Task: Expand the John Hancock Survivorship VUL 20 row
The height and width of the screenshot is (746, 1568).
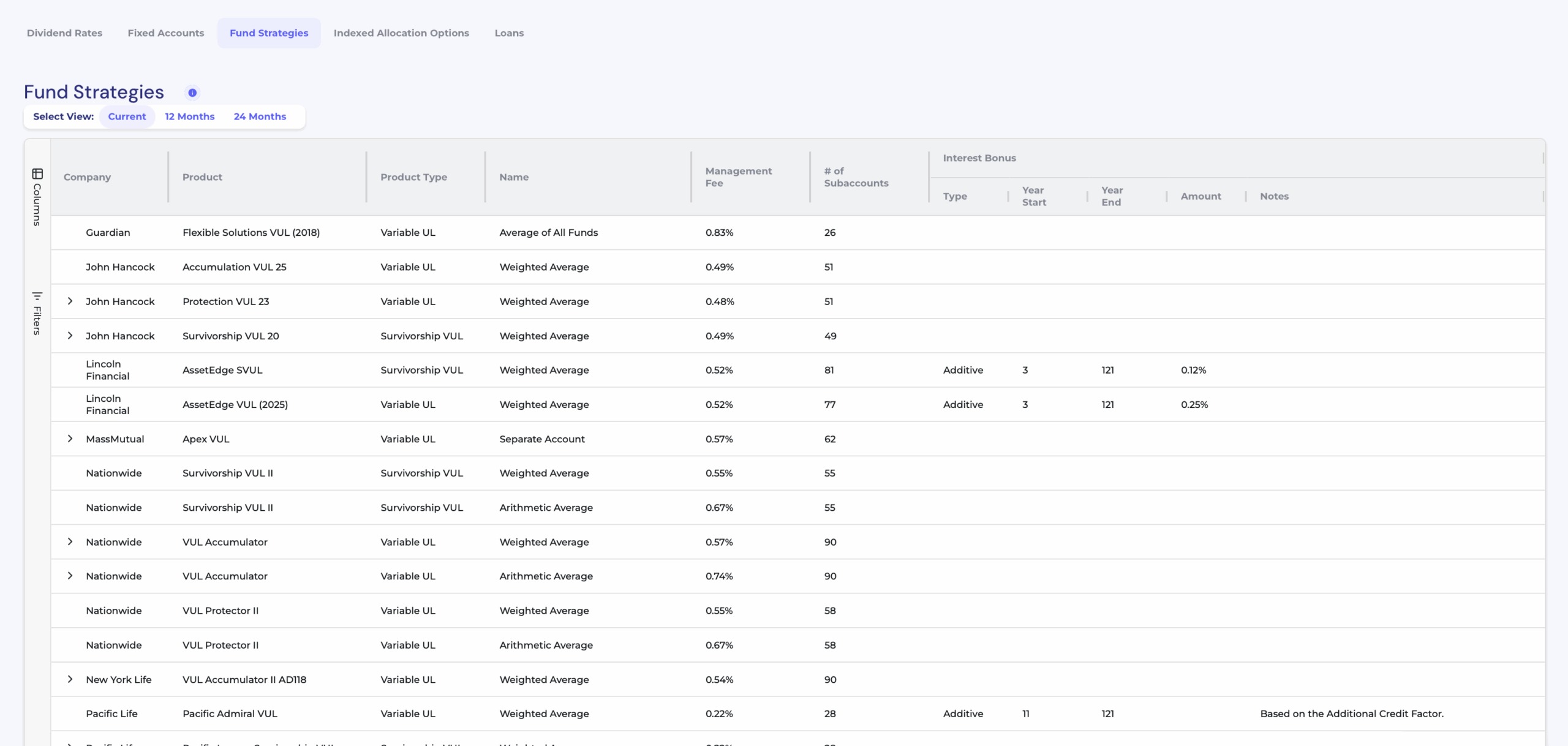Action: coord(70,336)
